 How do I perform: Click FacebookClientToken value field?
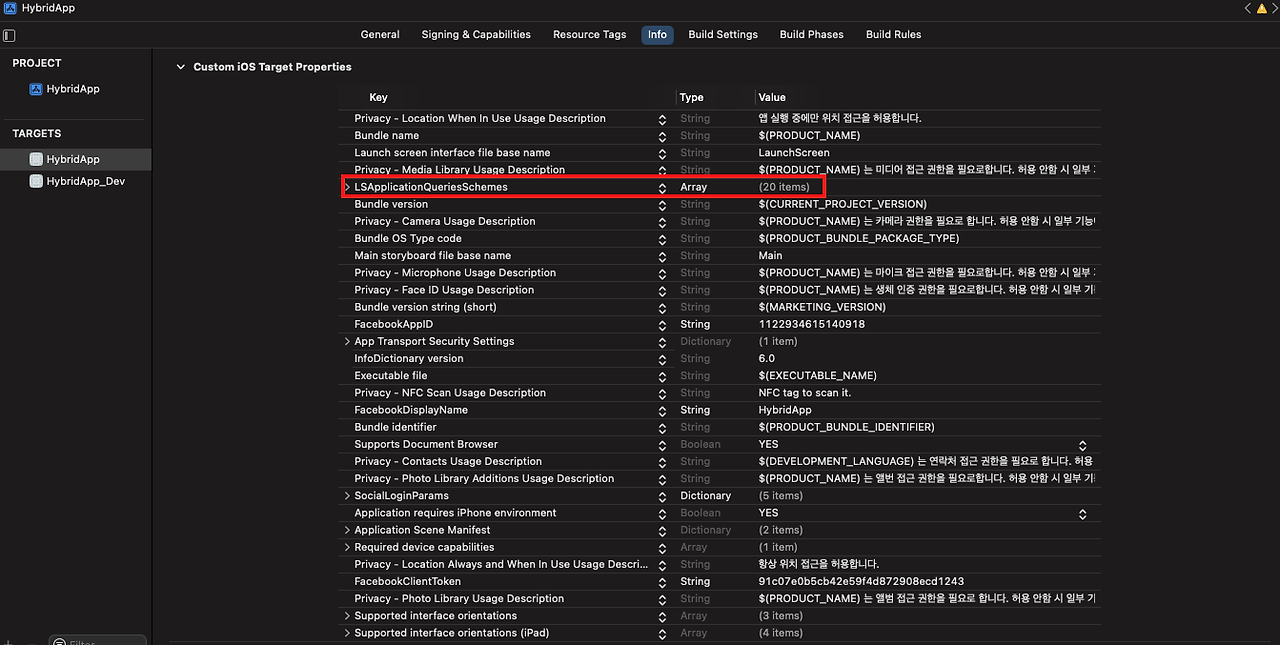[x=860, y=582]
